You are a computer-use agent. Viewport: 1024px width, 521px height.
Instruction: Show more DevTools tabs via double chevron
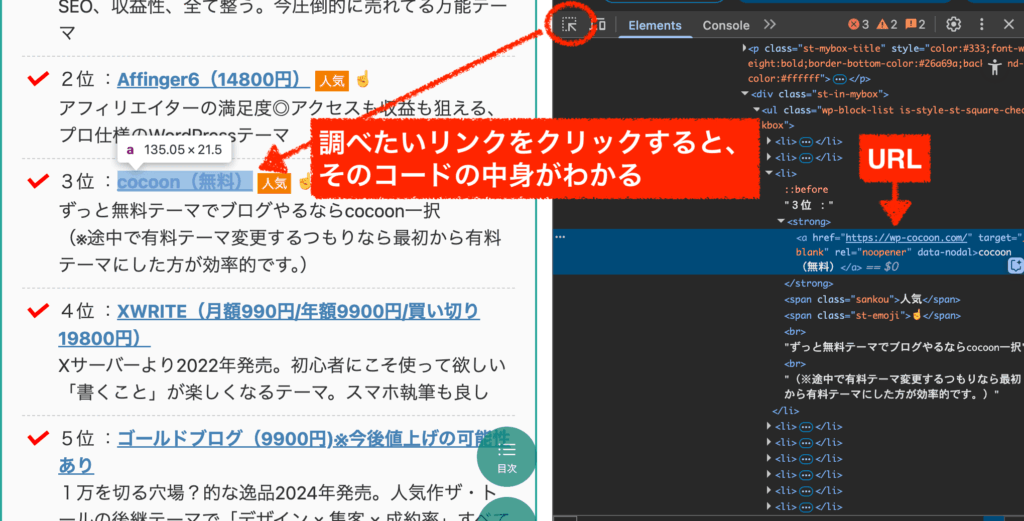(x=770, y=25)
